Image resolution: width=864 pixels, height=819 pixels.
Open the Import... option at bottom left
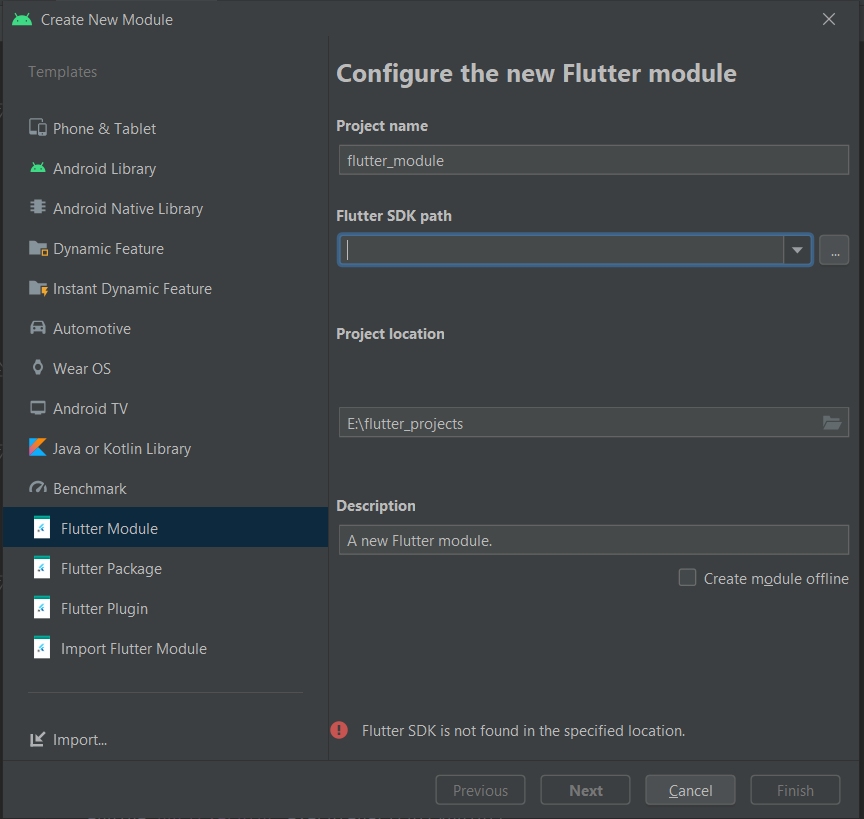point(68,740)
